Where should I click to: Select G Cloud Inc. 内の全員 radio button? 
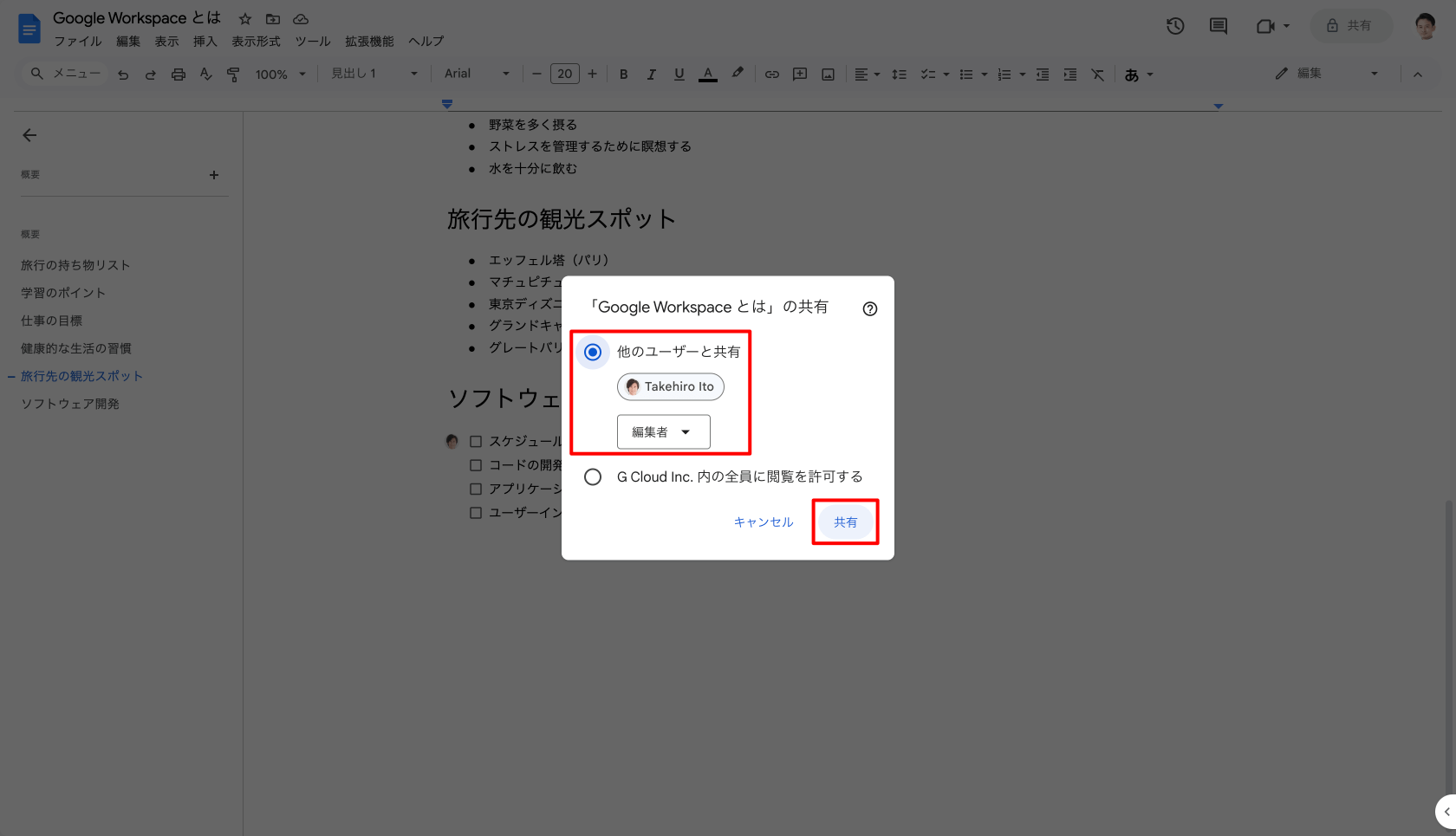point(593,476)
